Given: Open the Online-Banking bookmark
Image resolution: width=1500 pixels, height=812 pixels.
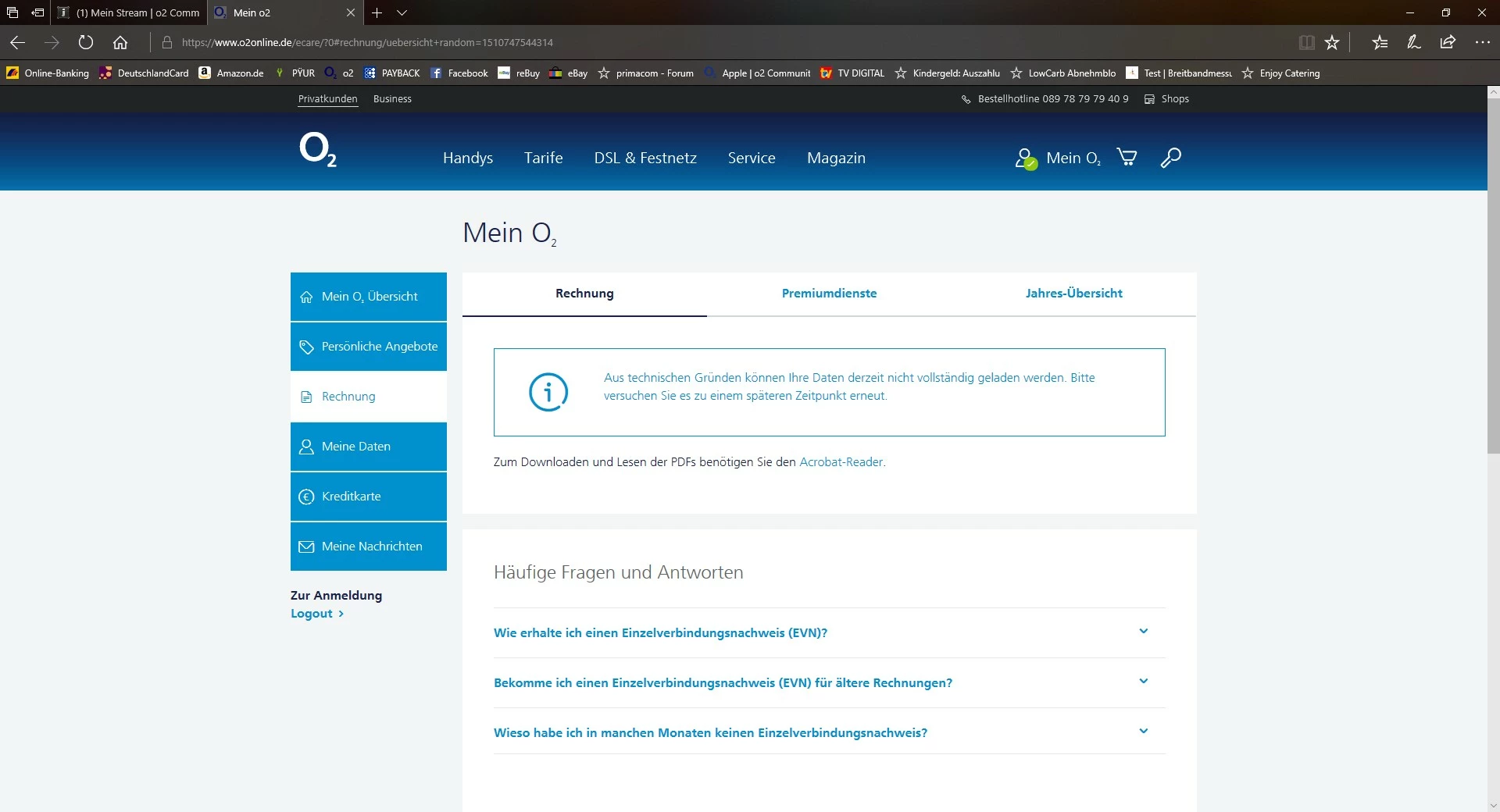Looking at the screenshot, I should [x=48, y=73].
